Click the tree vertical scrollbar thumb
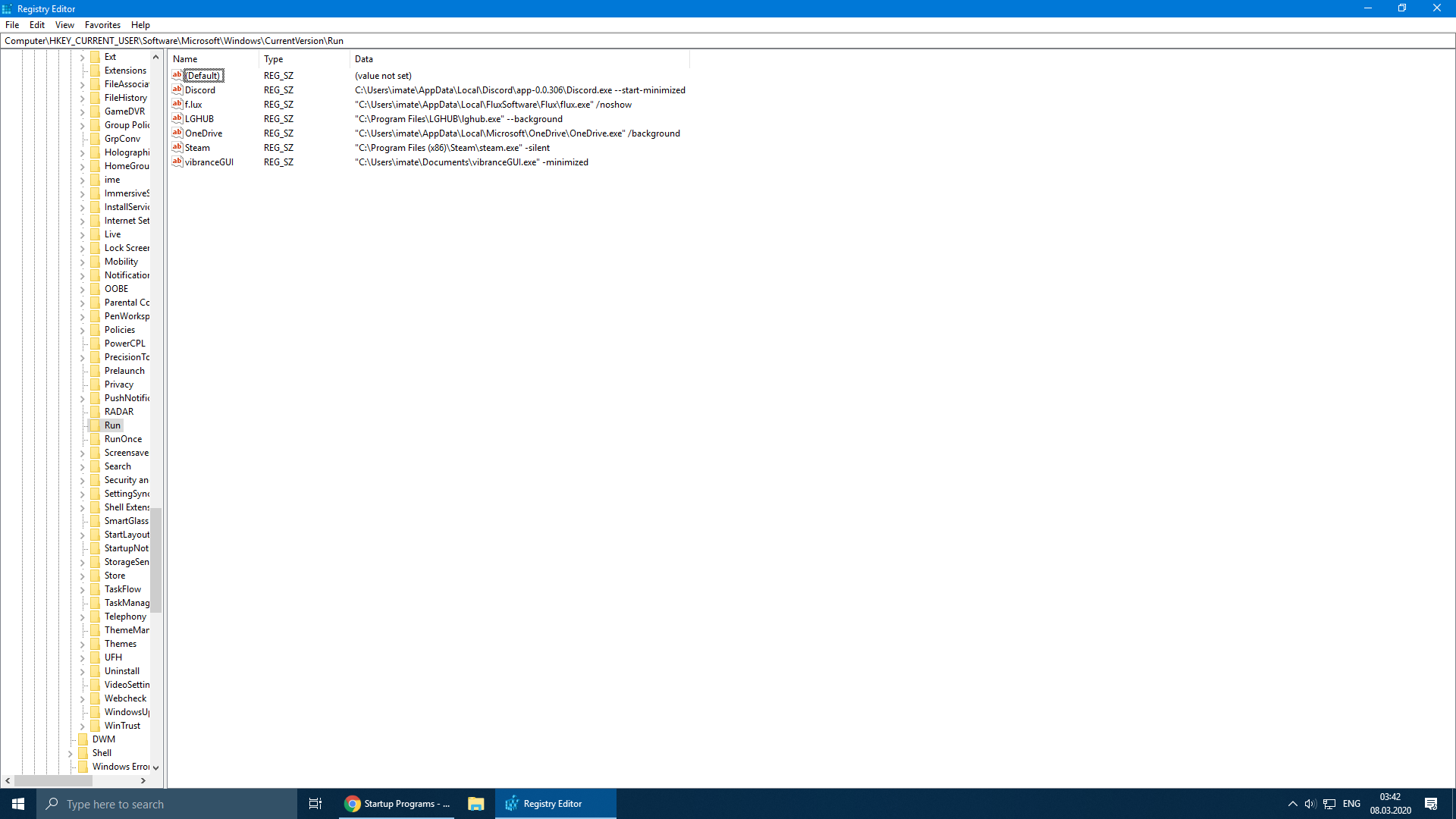 pos(155,560)
